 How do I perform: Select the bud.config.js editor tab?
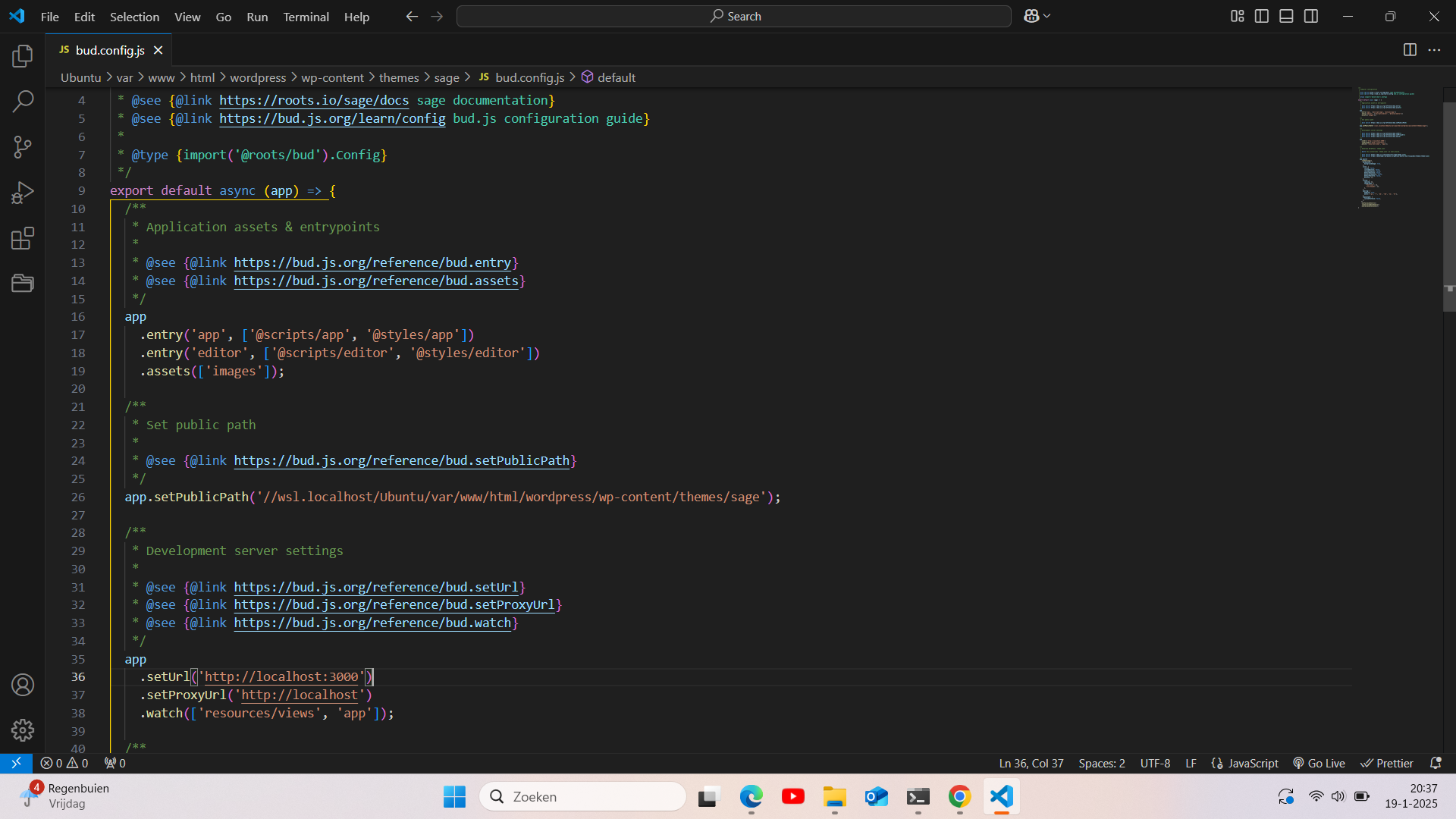[x=110, y=50]
